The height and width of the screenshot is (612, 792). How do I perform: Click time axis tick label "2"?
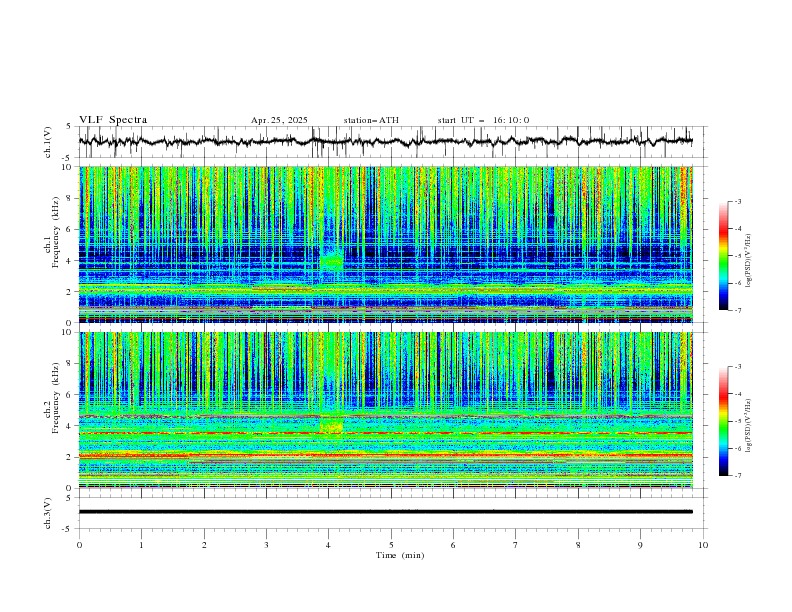tap(204, 545)
